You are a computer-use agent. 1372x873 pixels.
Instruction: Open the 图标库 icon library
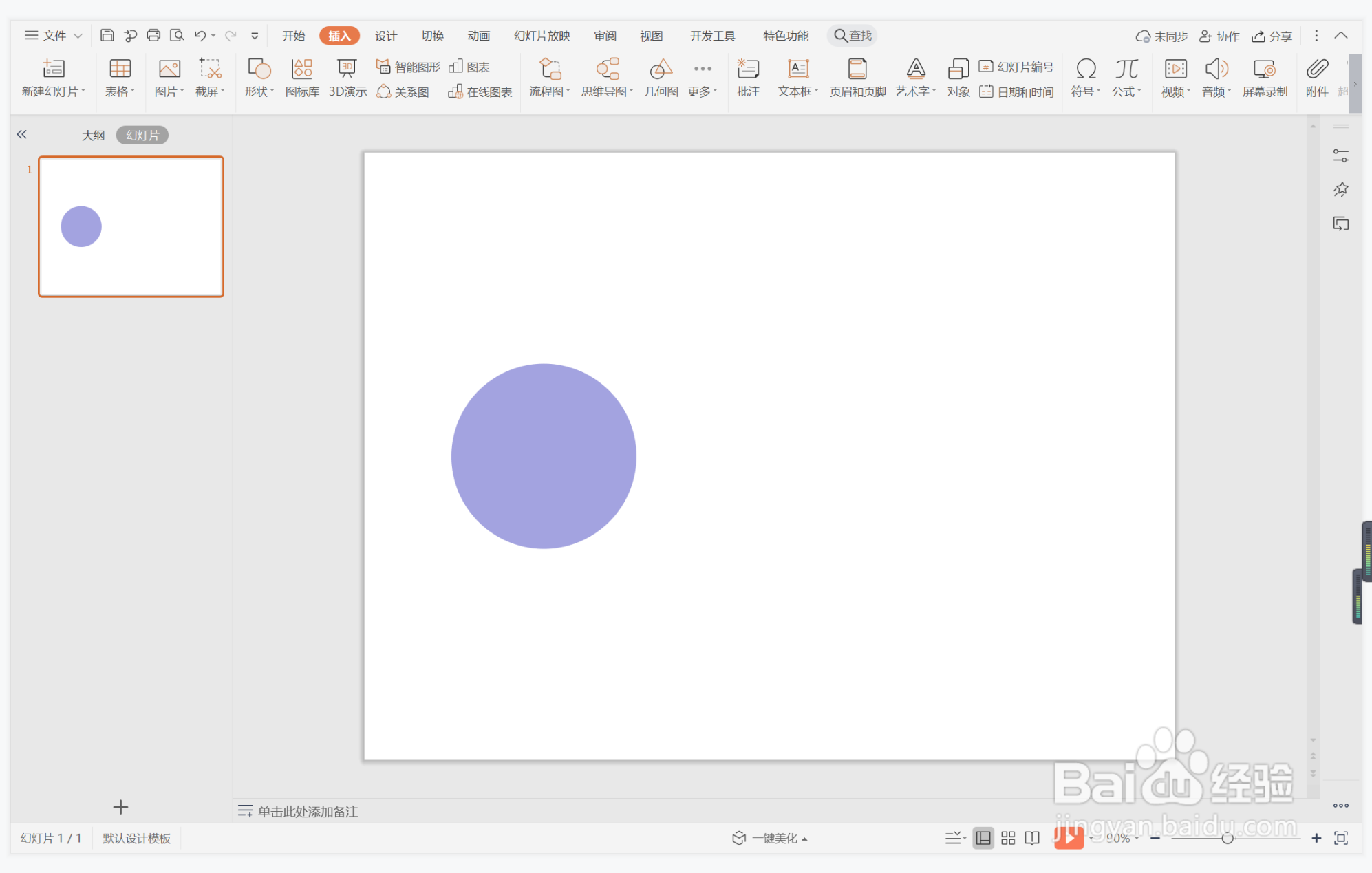pos(302,77)
